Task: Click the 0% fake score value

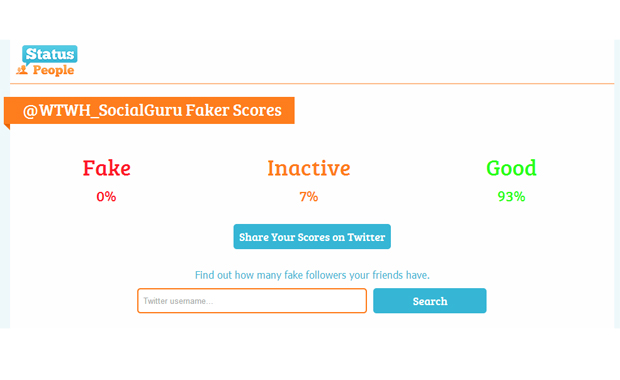Action: pos(106,197)
